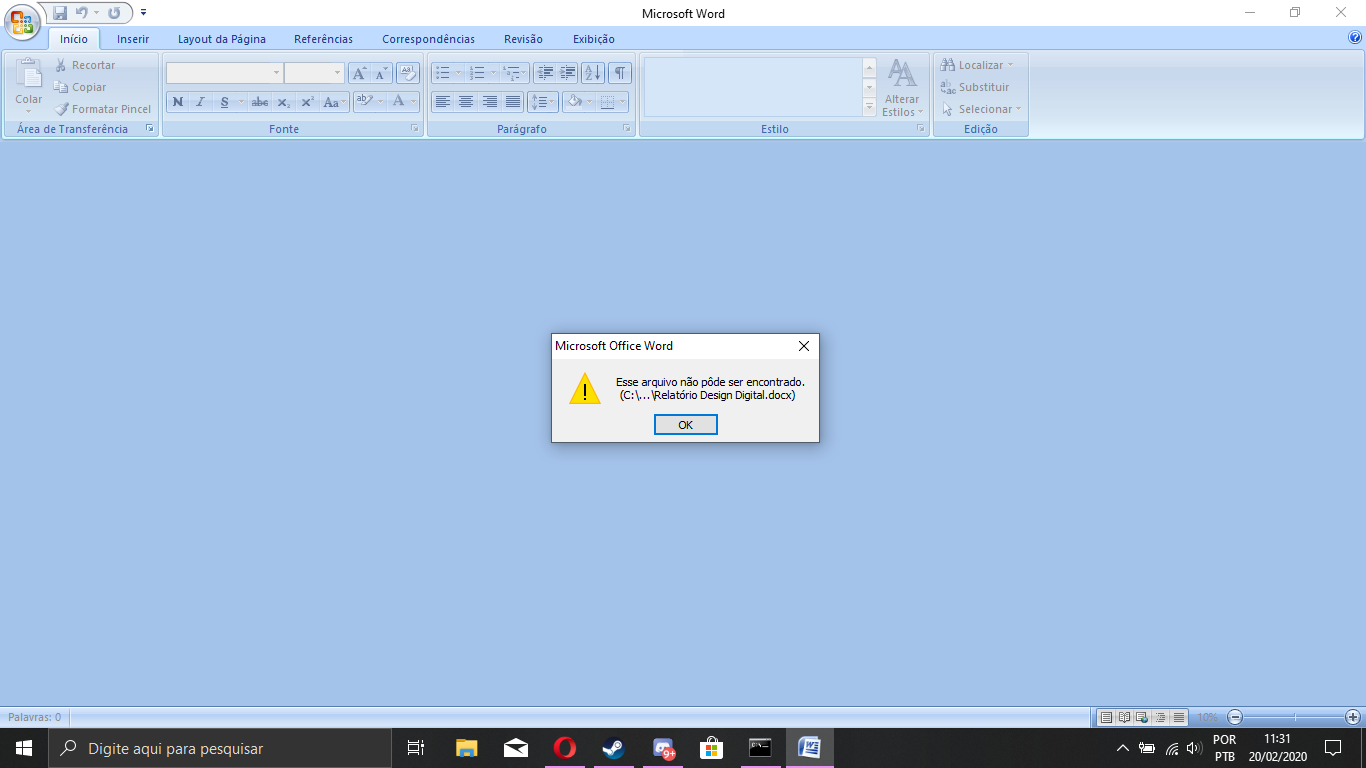
Task: Click Alterar Estilos button
Action: 902,87
